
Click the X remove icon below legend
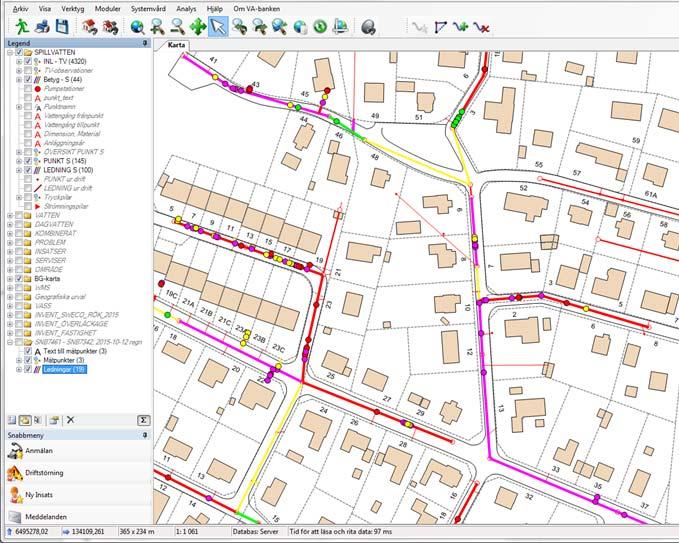click(x=71, y=420)
